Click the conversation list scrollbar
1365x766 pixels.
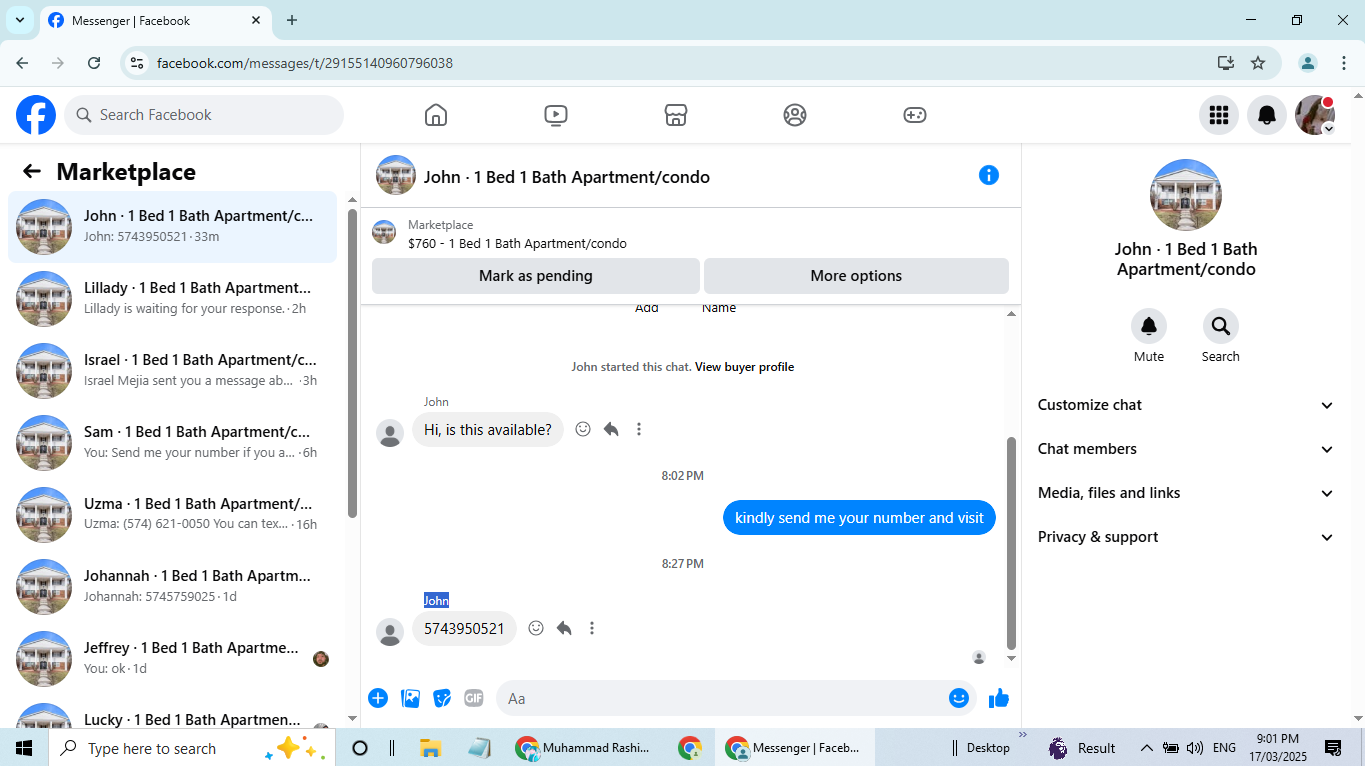352,363
